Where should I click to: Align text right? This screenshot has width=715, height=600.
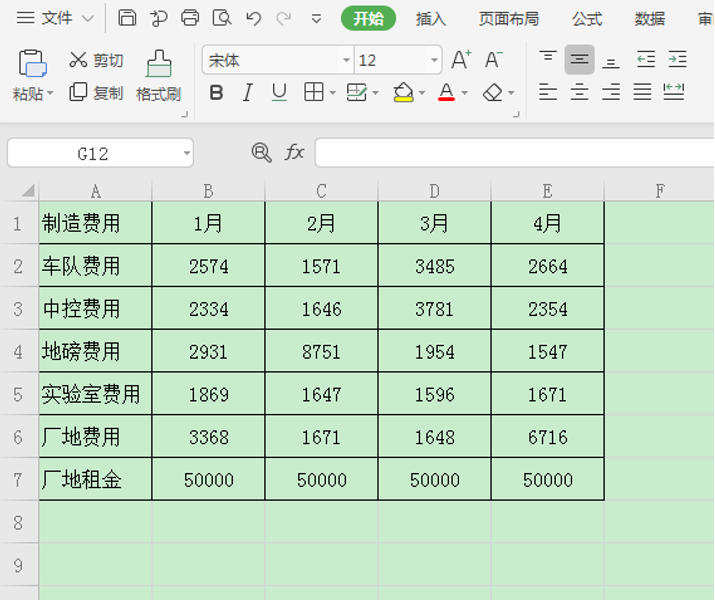click(x=611, y=92)
